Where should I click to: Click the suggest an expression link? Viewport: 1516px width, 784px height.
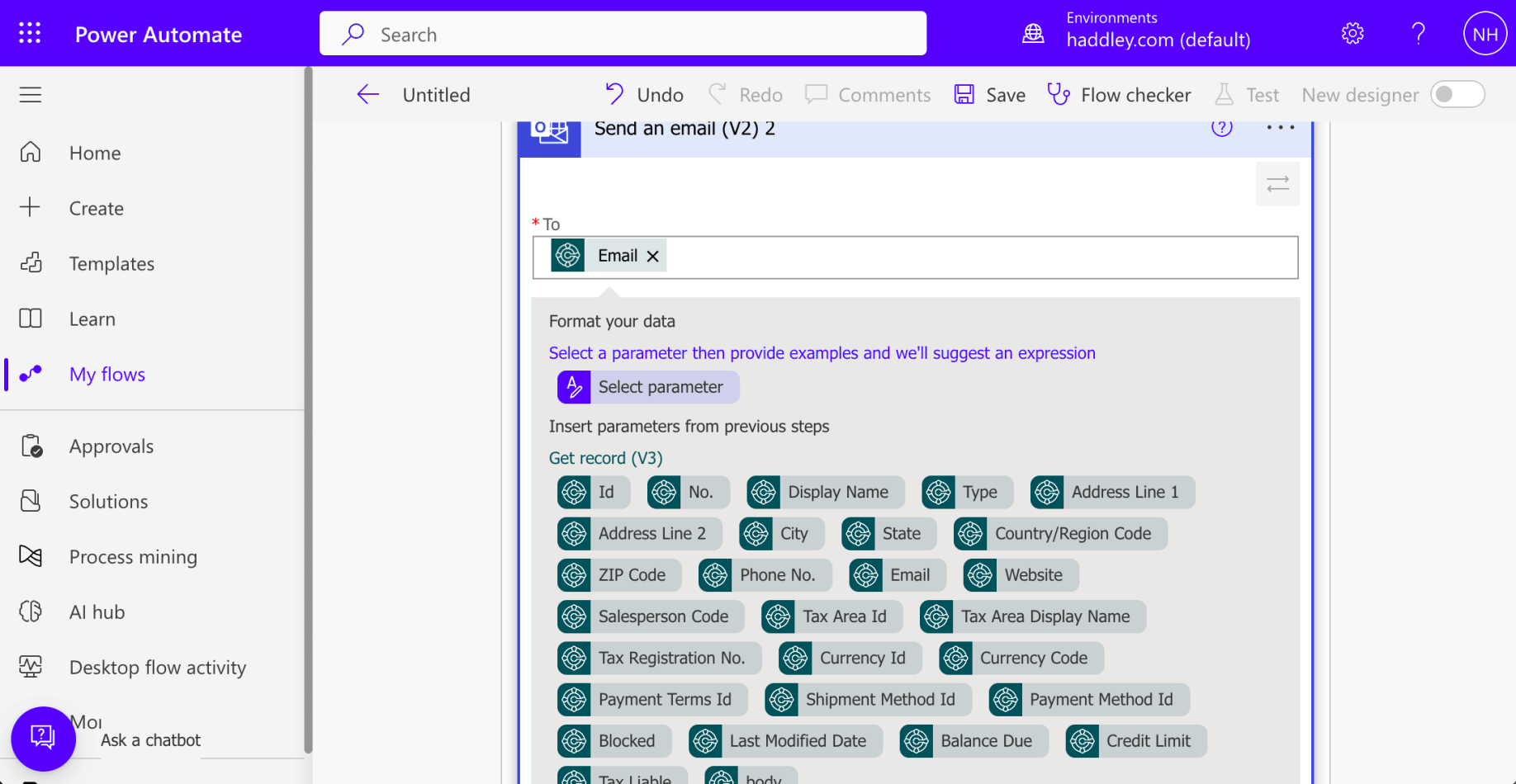822,353
